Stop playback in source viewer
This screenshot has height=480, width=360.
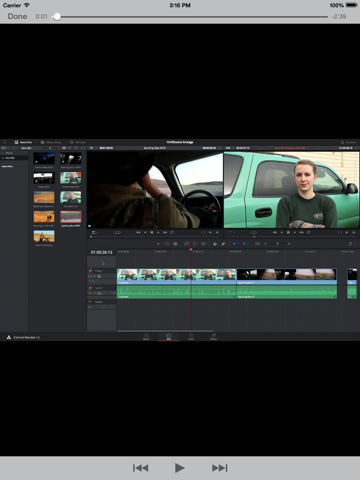pyautogui.click(x=152, y=232)
